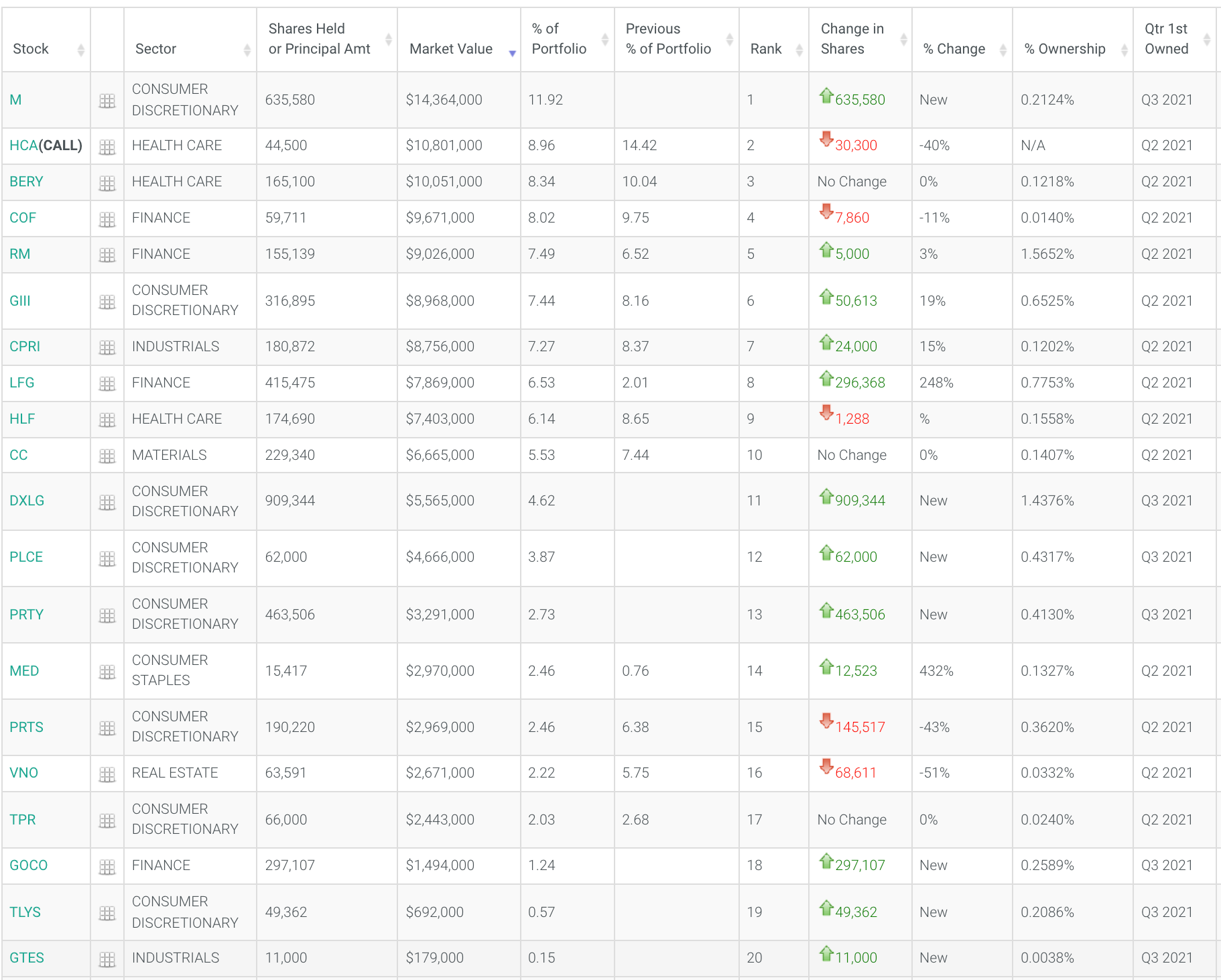The height and width of the screenshot is (980, 1221).
Task: Open the grid icon in the DXLG row
Action: [107, 502]
